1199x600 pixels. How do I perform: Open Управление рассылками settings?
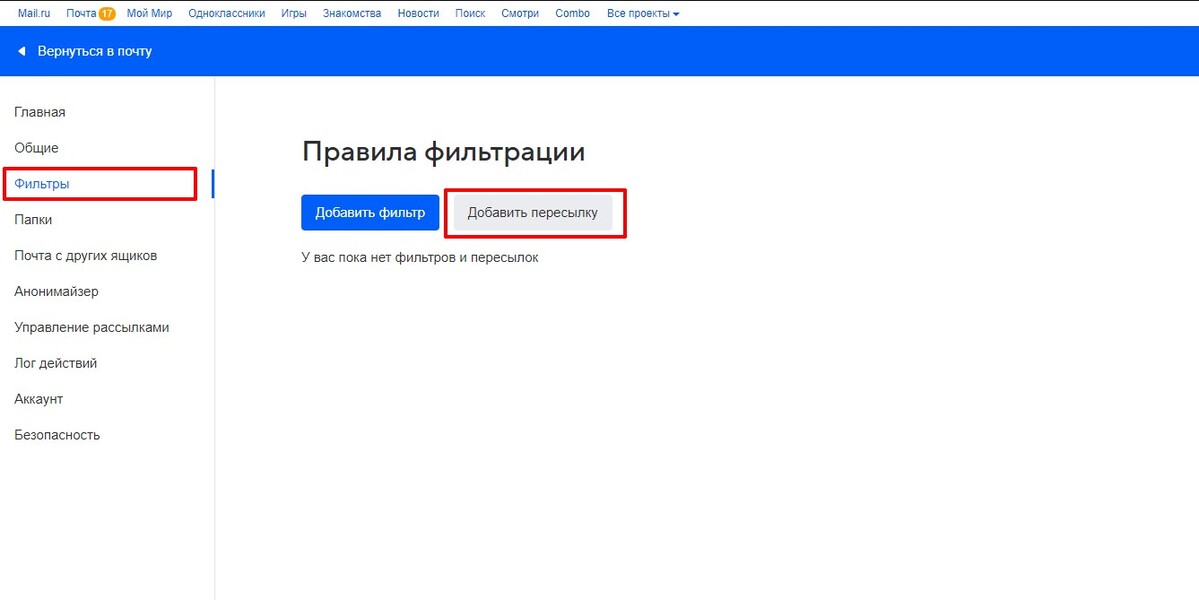[92, 328]
